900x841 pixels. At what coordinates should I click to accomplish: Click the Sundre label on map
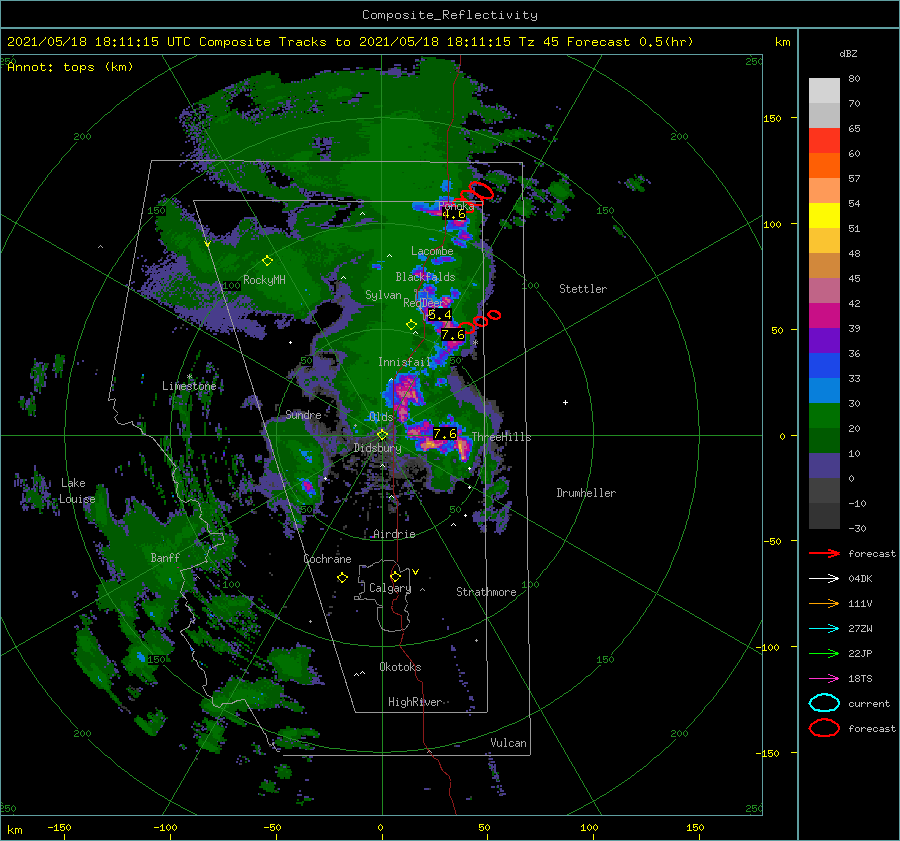[303, 414]
